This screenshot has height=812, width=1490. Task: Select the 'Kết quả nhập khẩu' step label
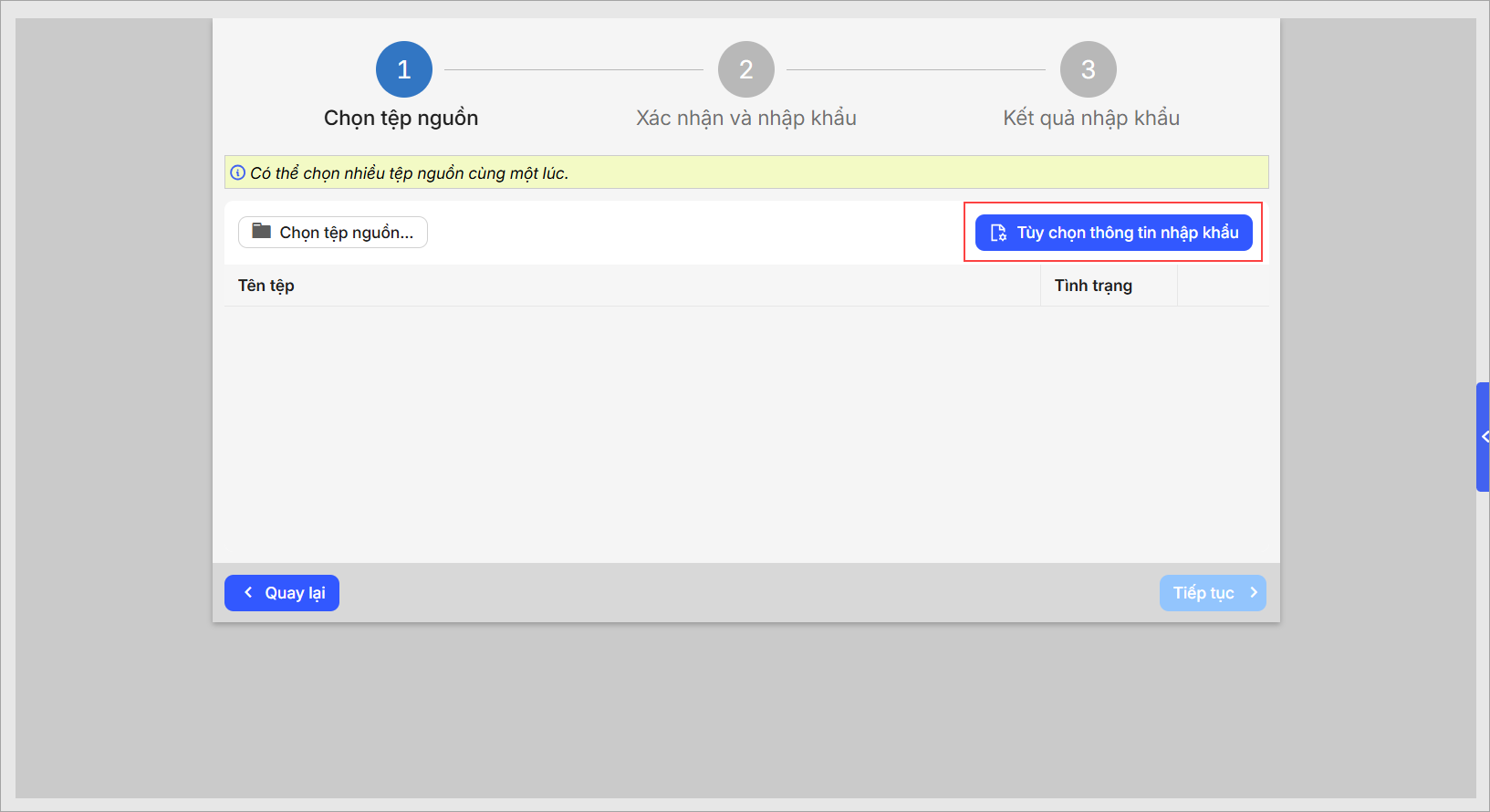[1090, 118]
